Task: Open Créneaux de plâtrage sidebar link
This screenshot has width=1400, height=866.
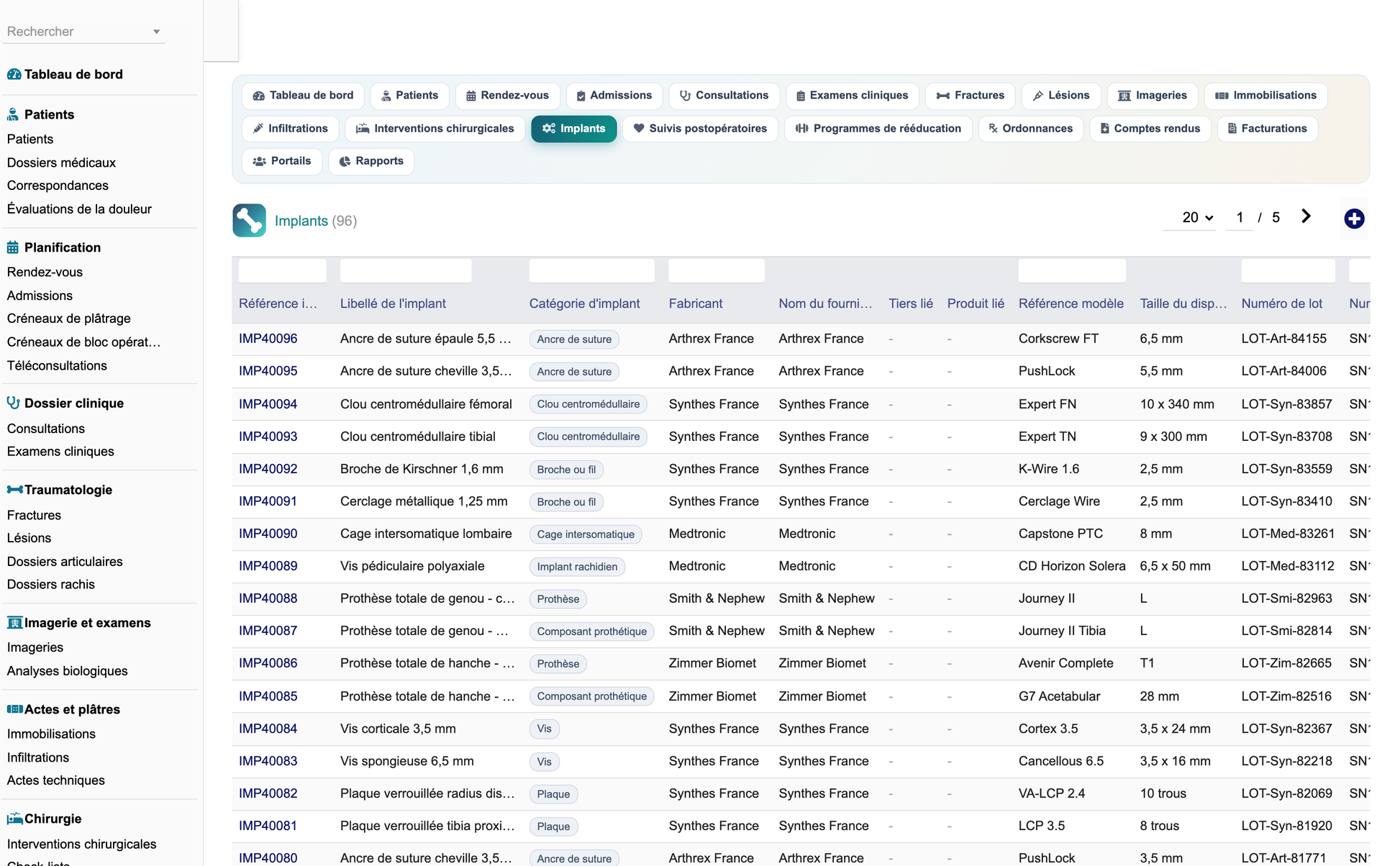Action: [68, 319]
